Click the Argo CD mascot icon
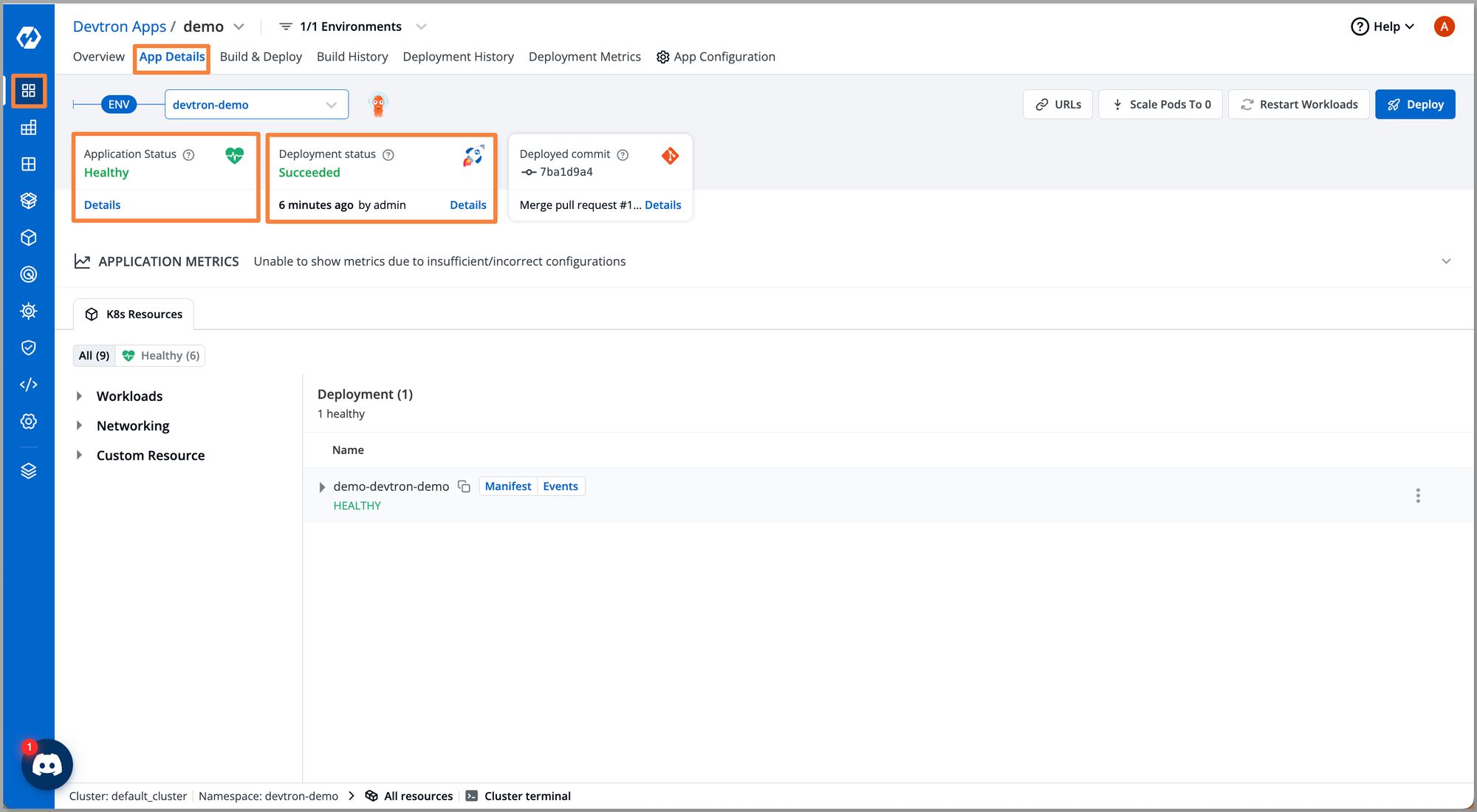Screen dimensions: 1477x812 point(378,105)
